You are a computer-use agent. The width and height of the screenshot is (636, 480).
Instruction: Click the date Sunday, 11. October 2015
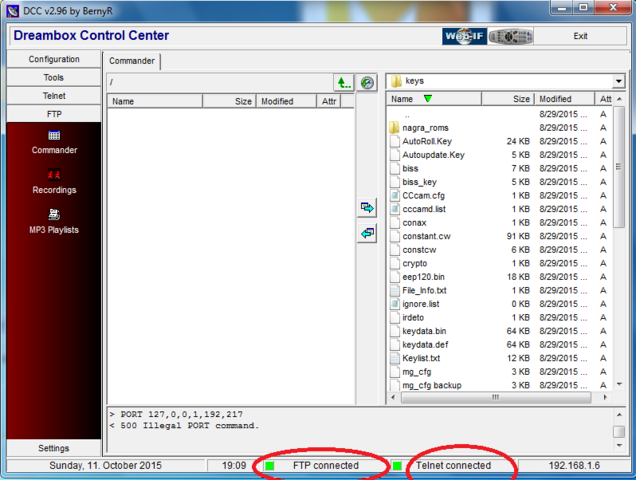pos(105,466)
